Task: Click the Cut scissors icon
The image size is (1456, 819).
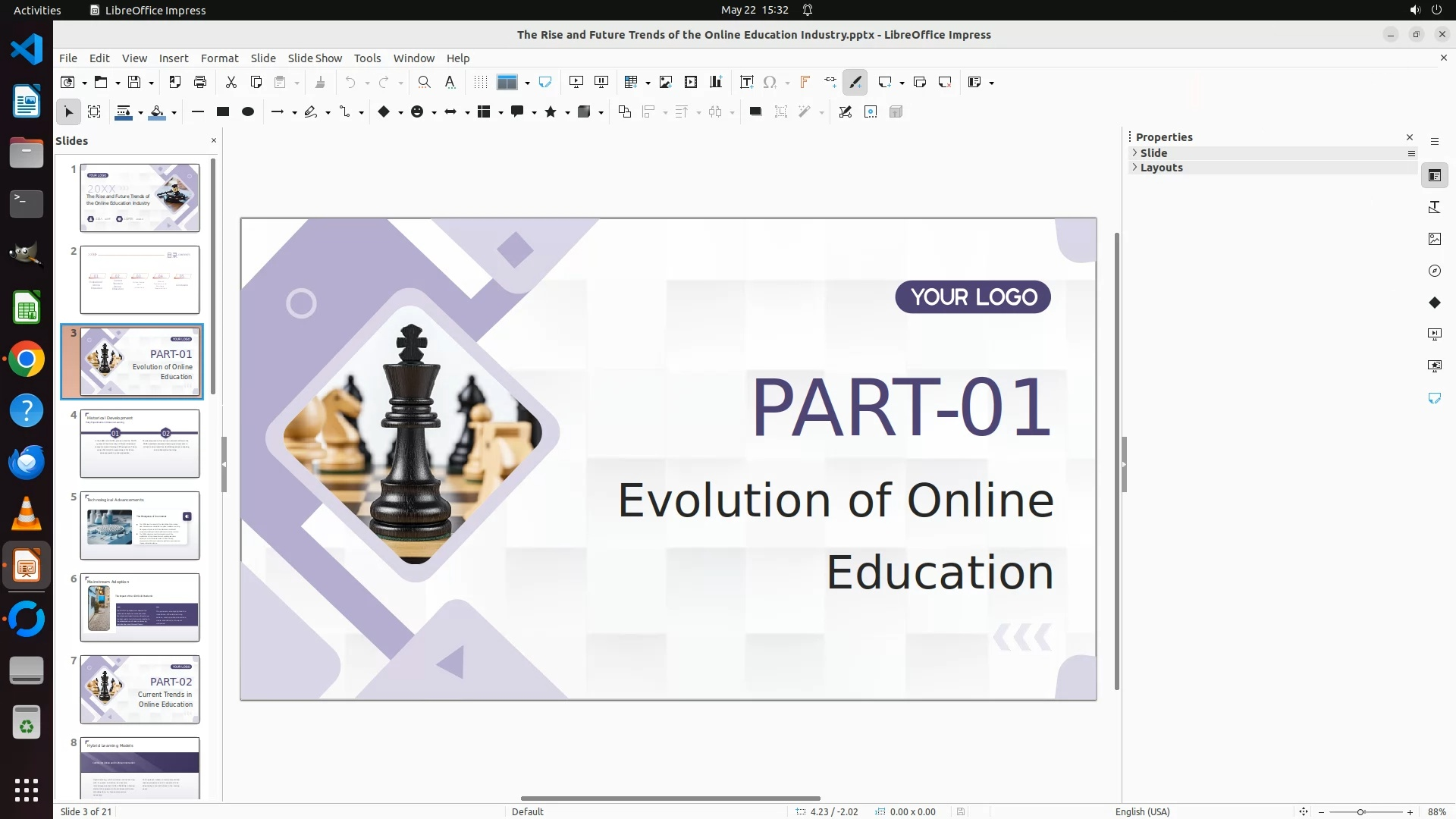Action: 231,82
